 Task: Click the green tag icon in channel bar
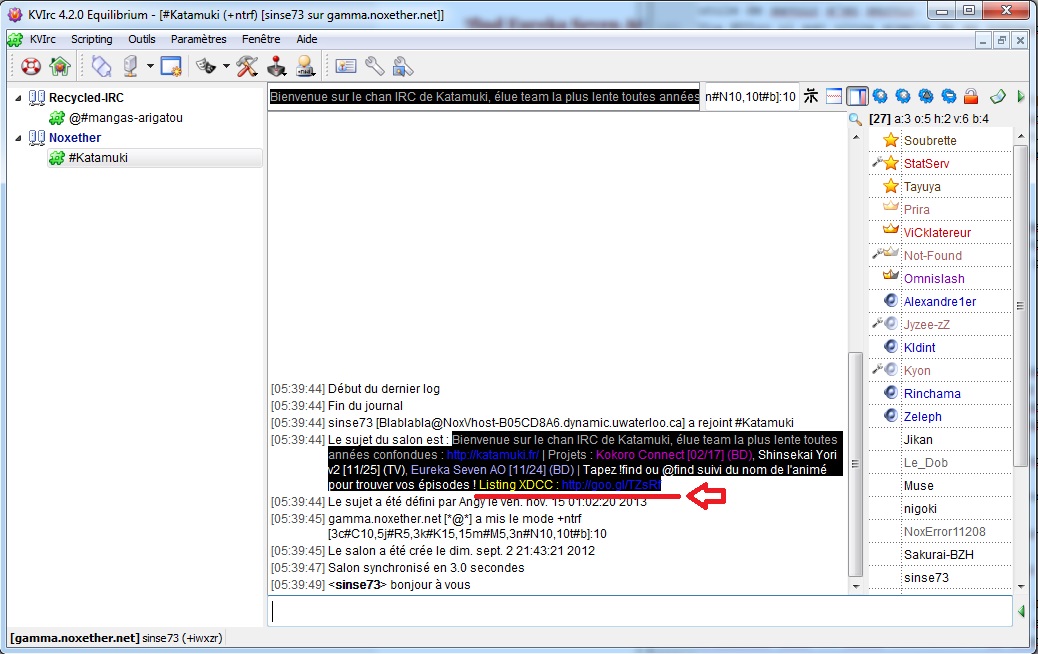(998, 97)
